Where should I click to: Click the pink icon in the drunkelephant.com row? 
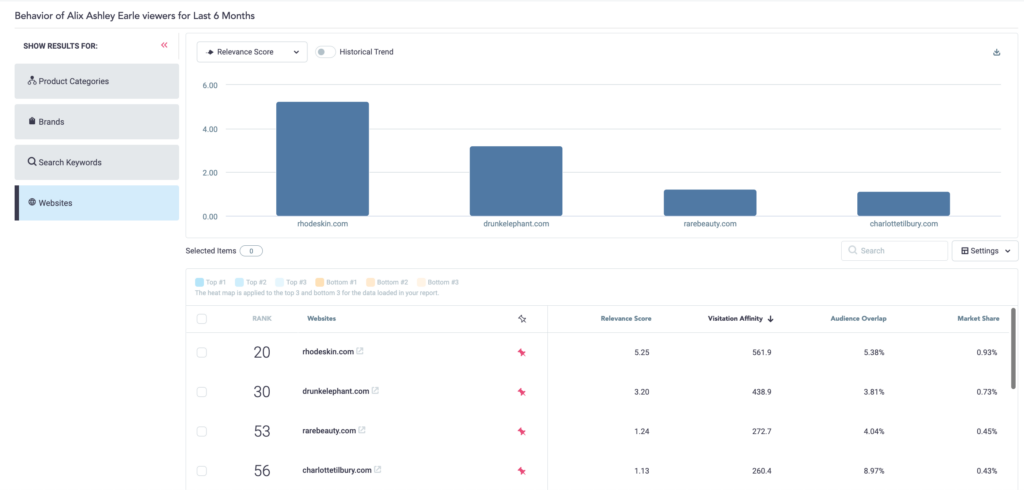pos(521,392)
